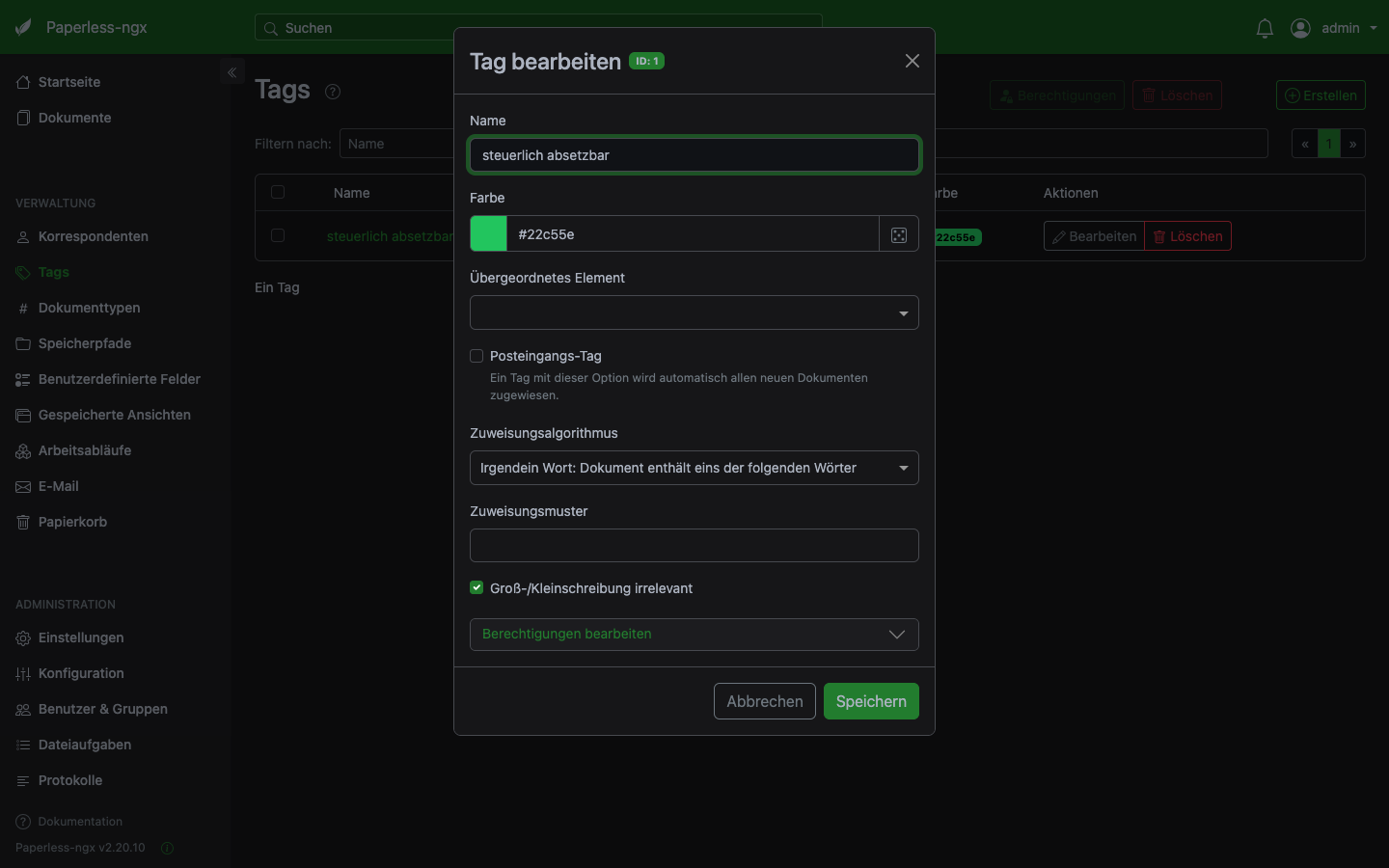Open the Tags section in the sidebar
This screenshot has height=868, width=1389.
tap(53, 272)
